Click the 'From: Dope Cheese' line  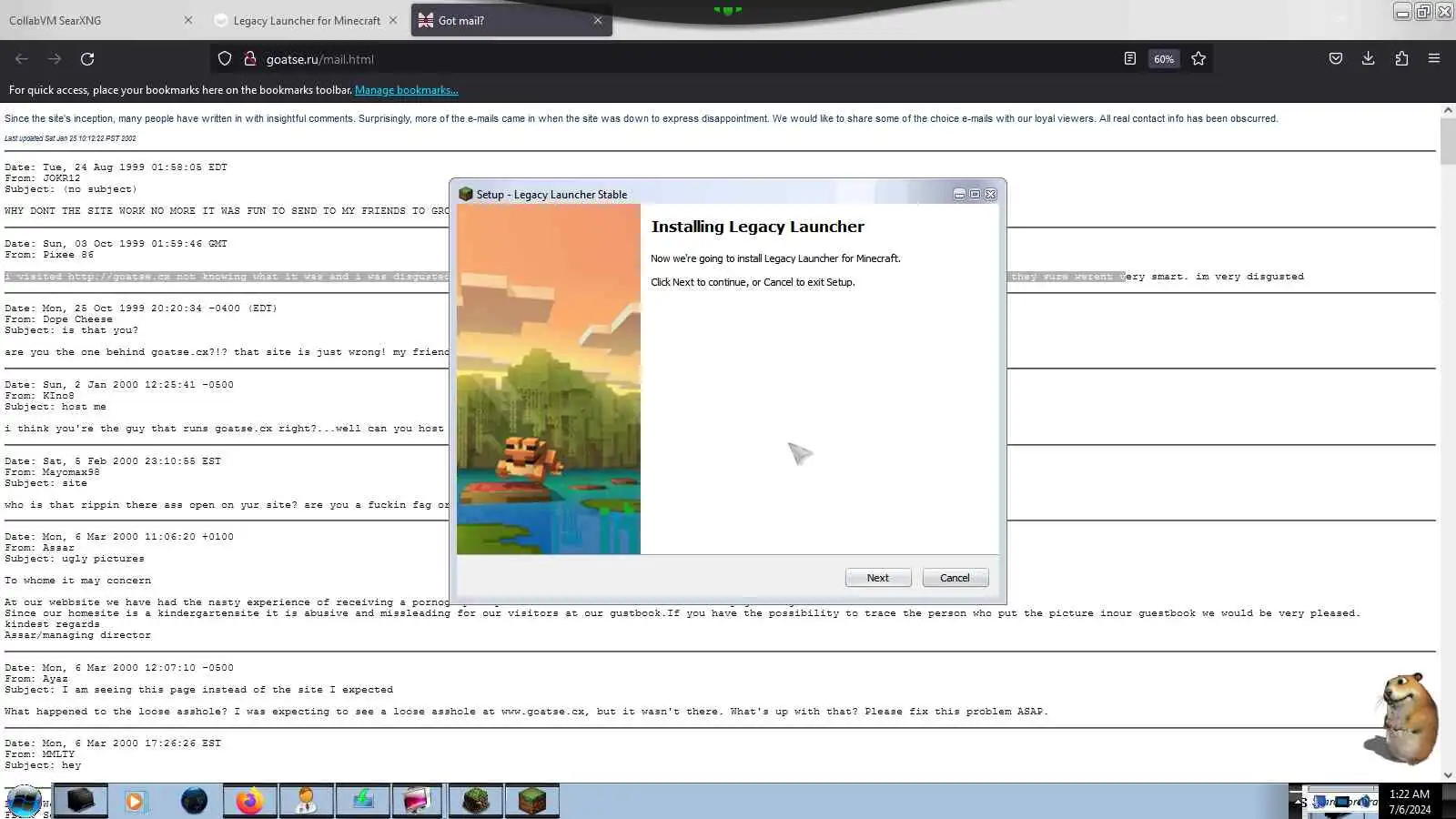(58, 319)
